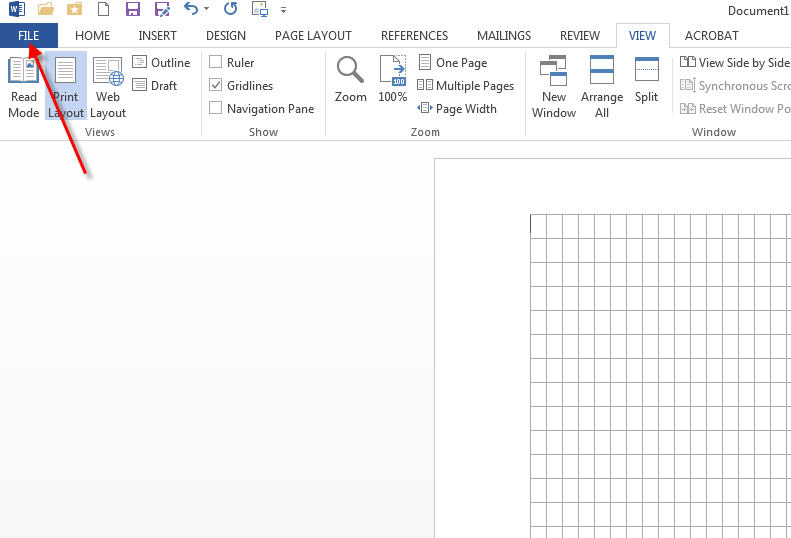Enable the Ruler checkbox

216,63
